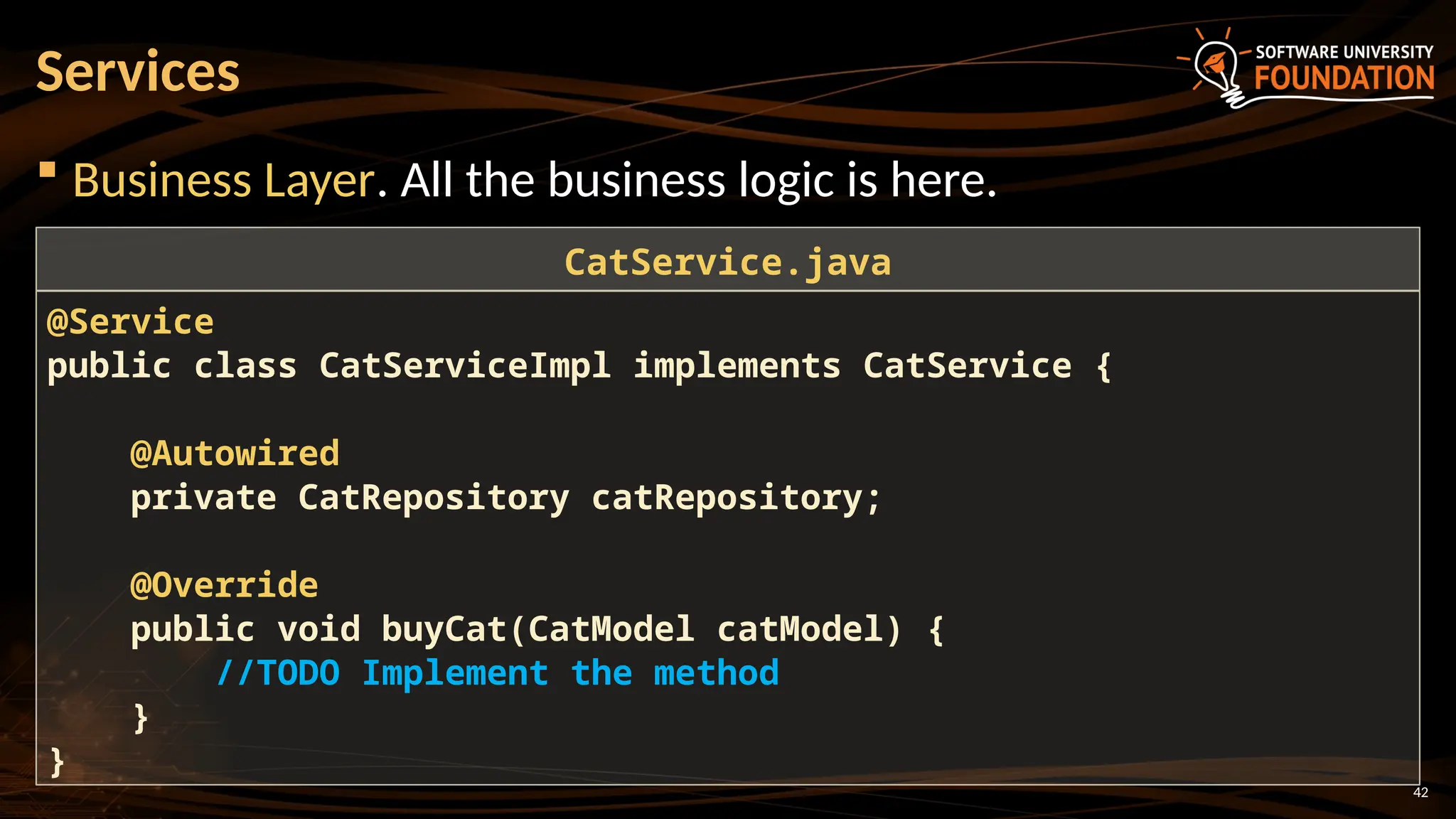This screenshot has height=819, width=1456.
Task: Click the orange square bullet point
Action: (48, 169)
